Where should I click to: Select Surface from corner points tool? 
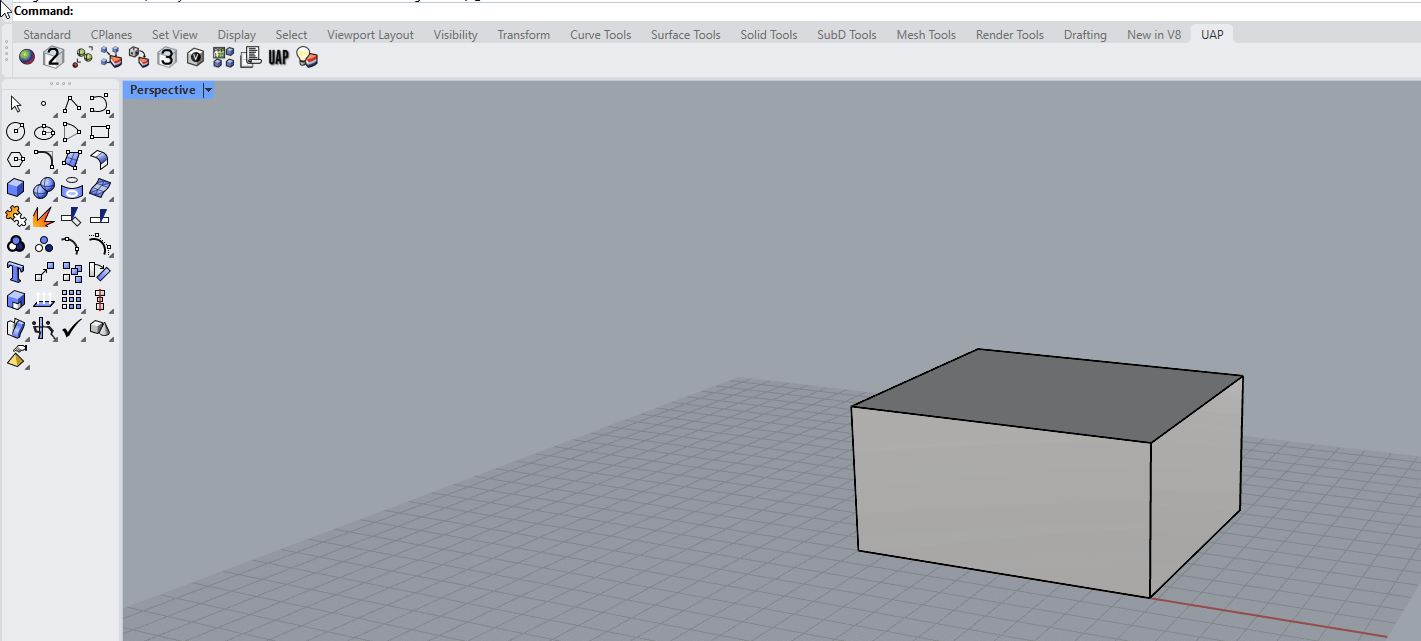(72, 160)
